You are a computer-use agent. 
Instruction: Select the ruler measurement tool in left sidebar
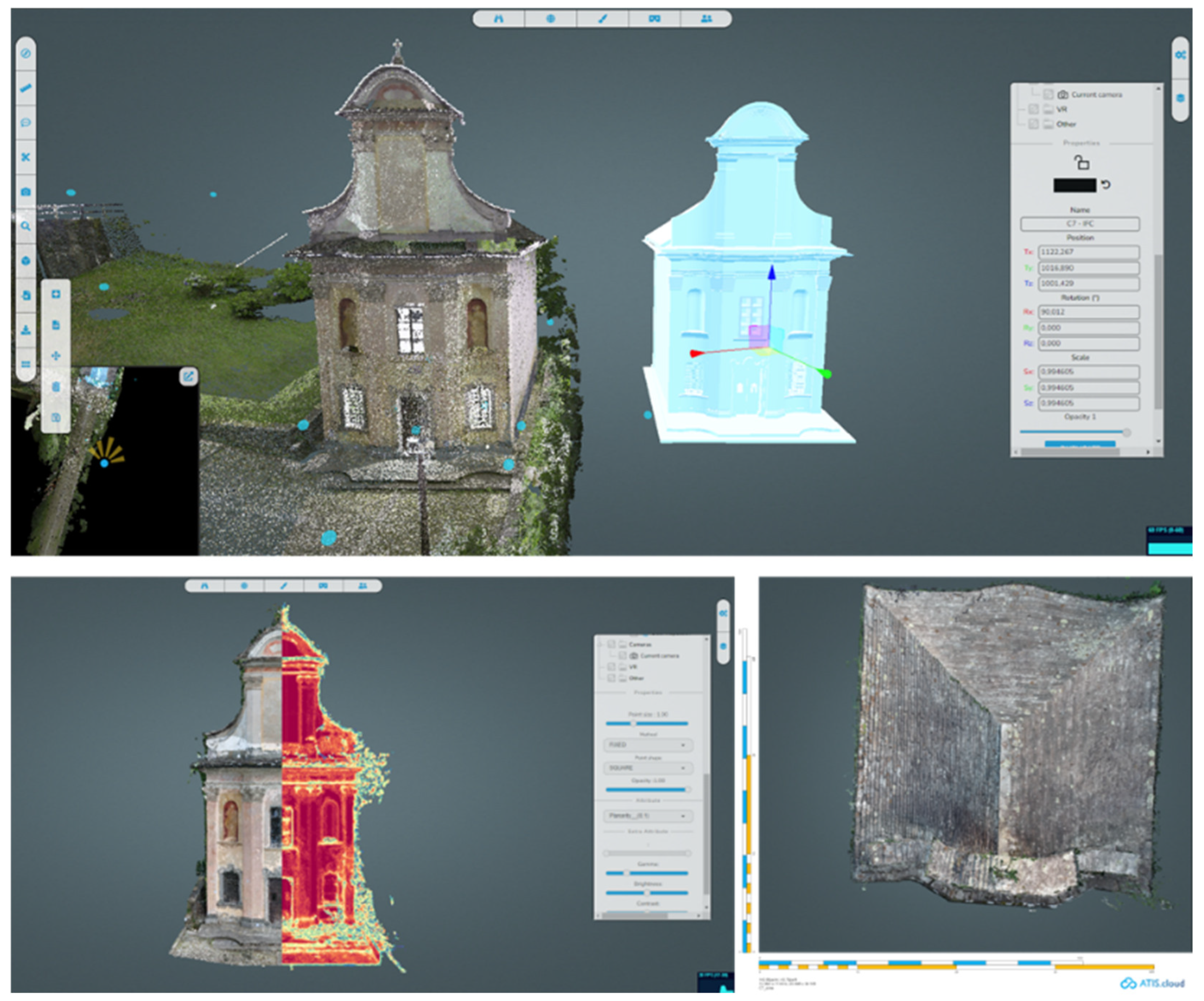[x=26, y=88]
